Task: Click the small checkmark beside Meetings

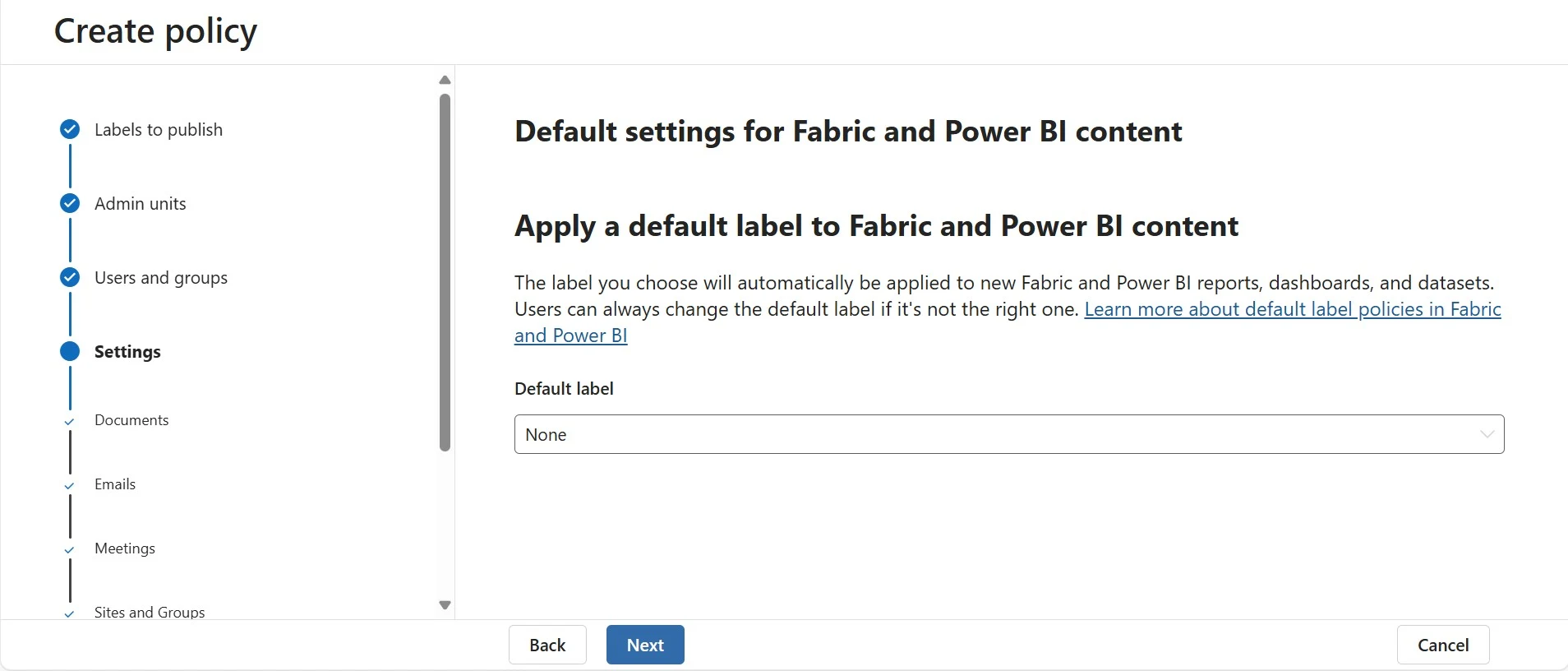Action: click(x=69, y=549)
